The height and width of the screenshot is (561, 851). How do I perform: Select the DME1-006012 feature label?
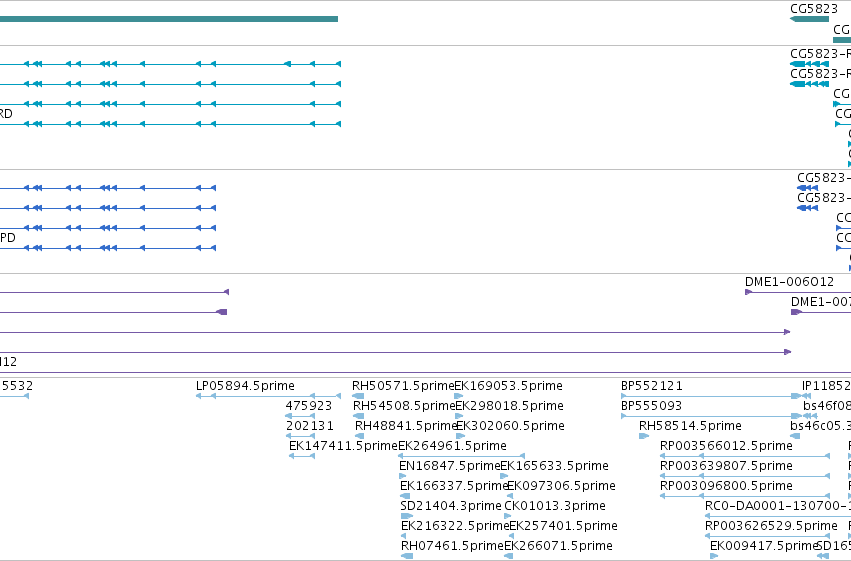[789, 282]
